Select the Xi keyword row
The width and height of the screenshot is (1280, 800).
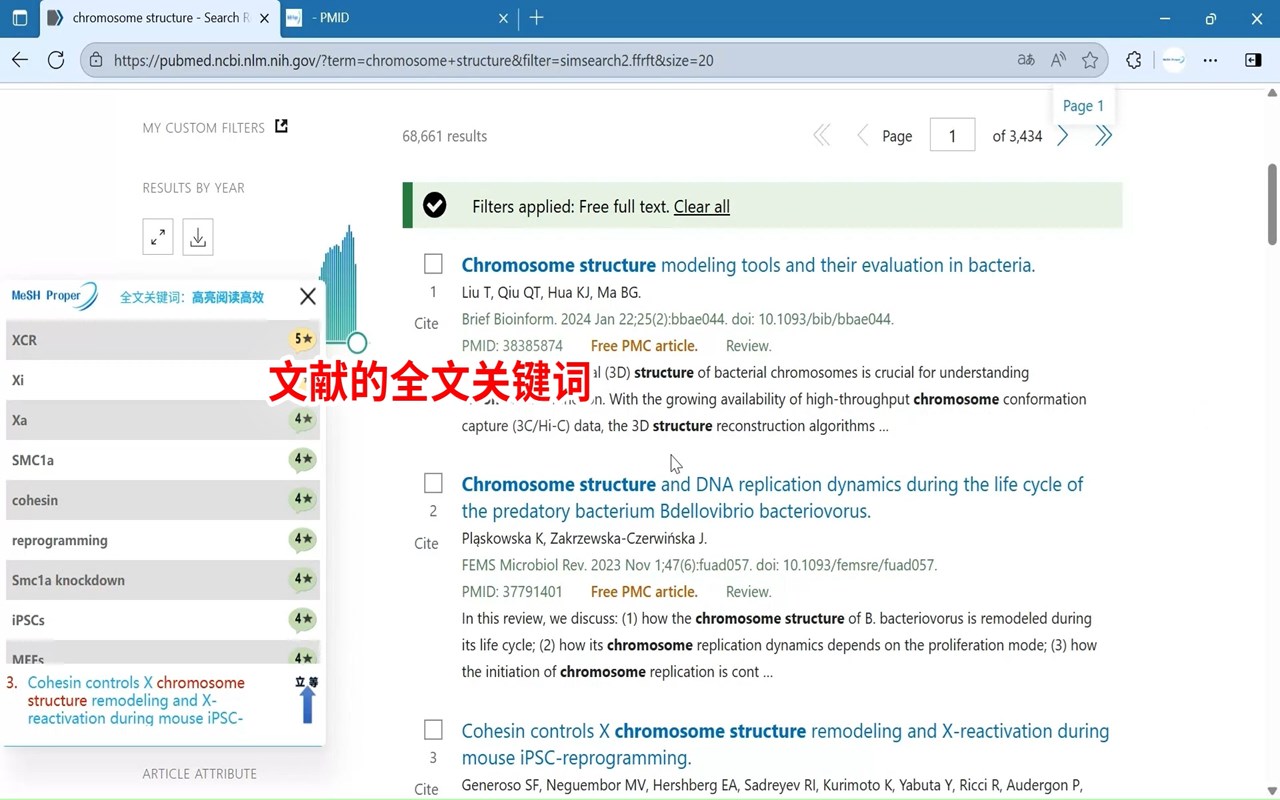163,380
